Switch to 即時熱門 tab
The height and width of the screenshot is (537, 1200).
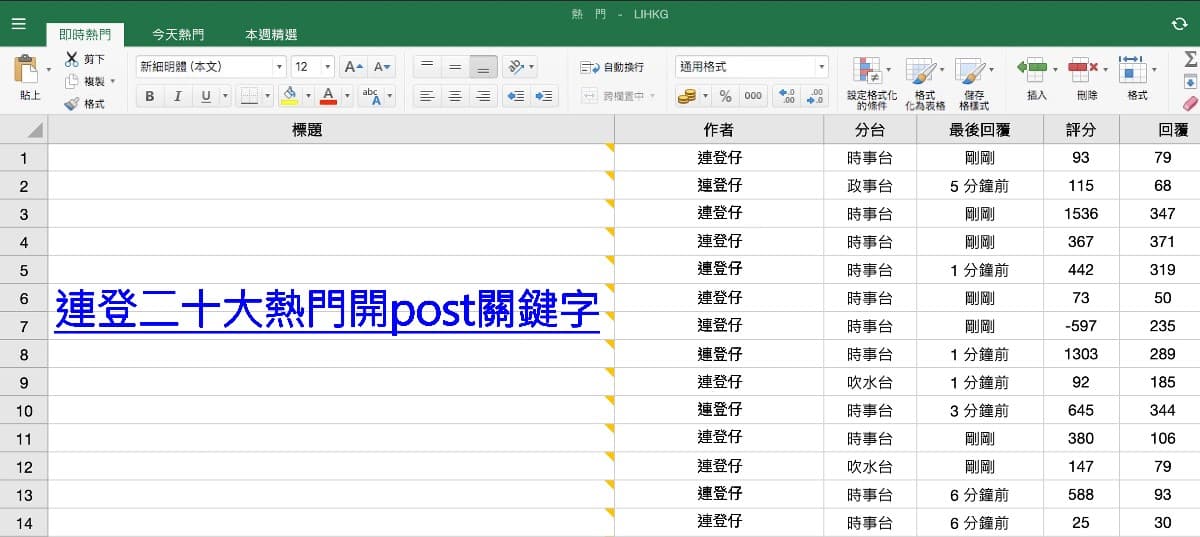85,35
